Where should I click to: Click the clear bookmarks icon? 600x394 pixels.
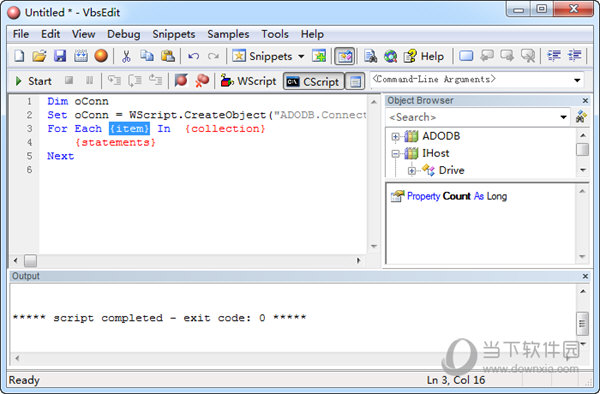point(528,56)
